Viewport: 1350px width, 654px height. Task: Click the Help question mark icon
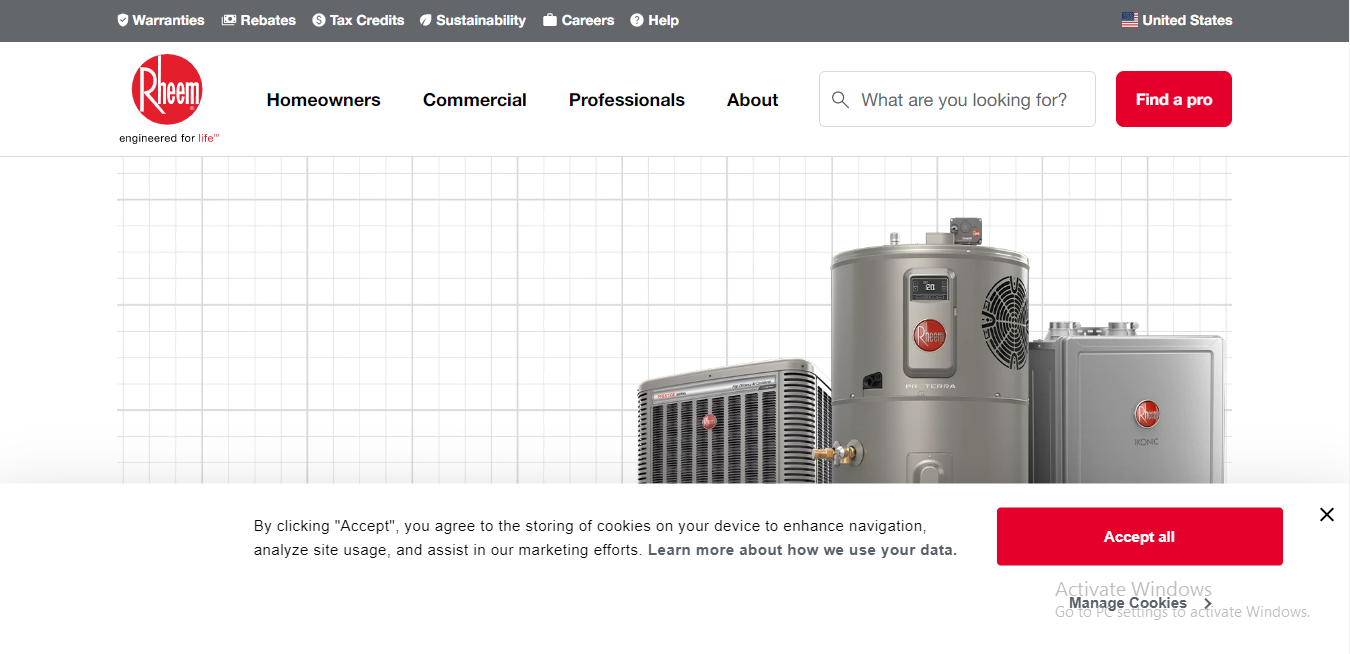[637, 20]
